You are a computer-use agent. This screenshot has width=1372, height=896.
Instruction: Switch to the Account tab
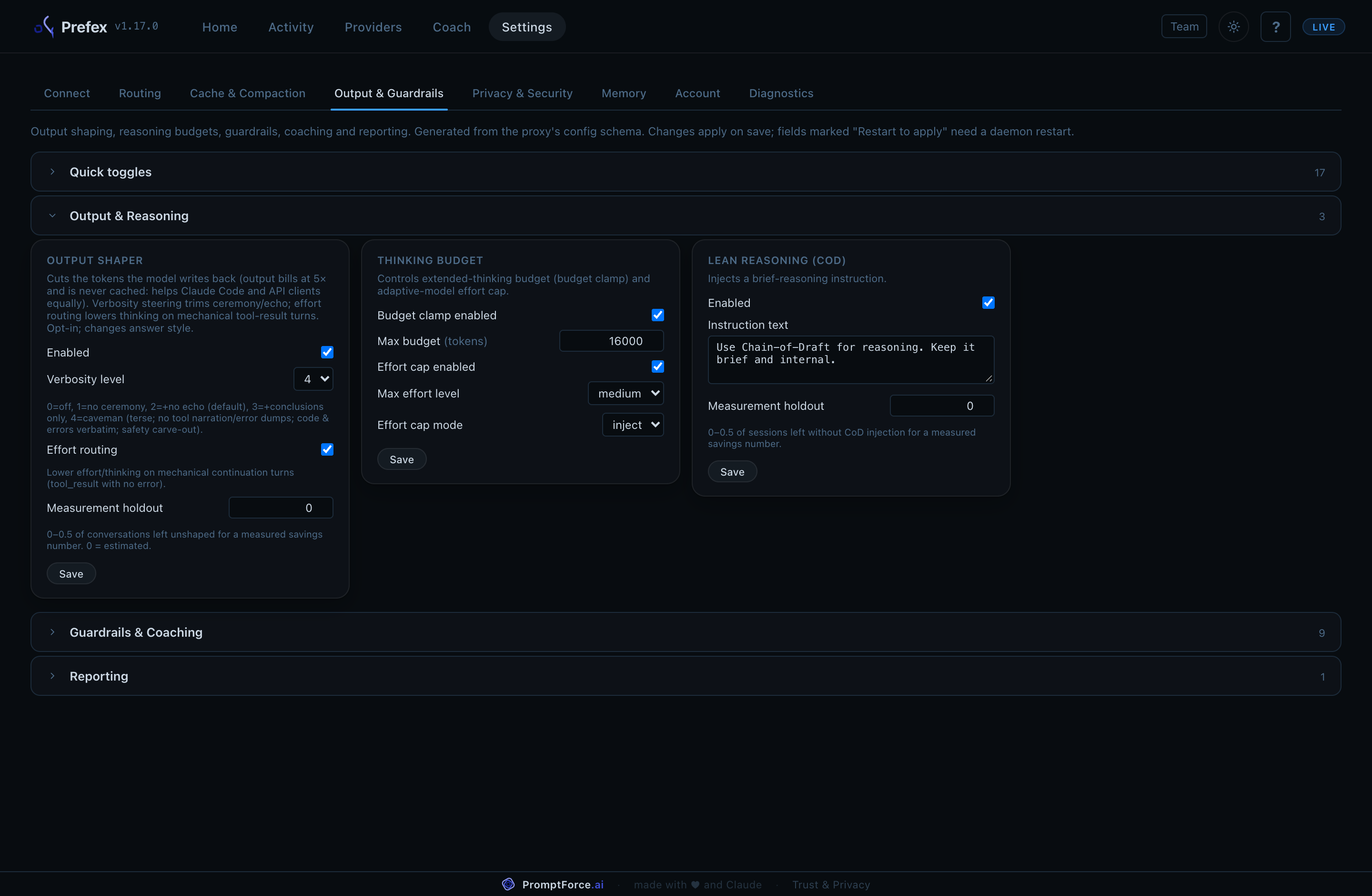pos(697,93)
